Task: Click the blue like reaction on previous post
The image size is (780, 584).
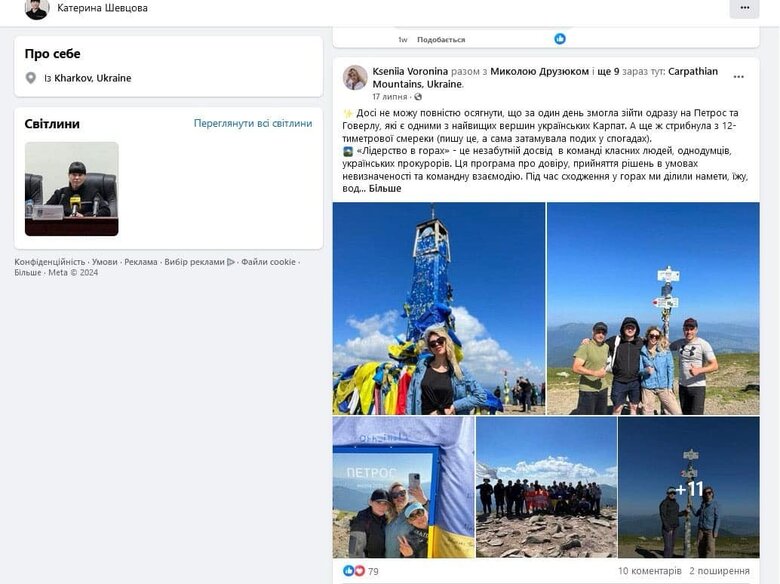Action: pos(560,39)
